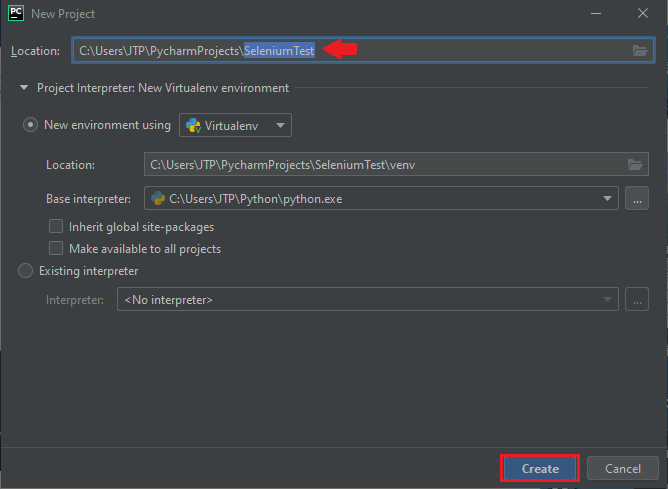This screenshot has height=489, width=668.
Task: Click the ellipsis button beside Interpreter dropdown
Action: (x=637, y=299)
